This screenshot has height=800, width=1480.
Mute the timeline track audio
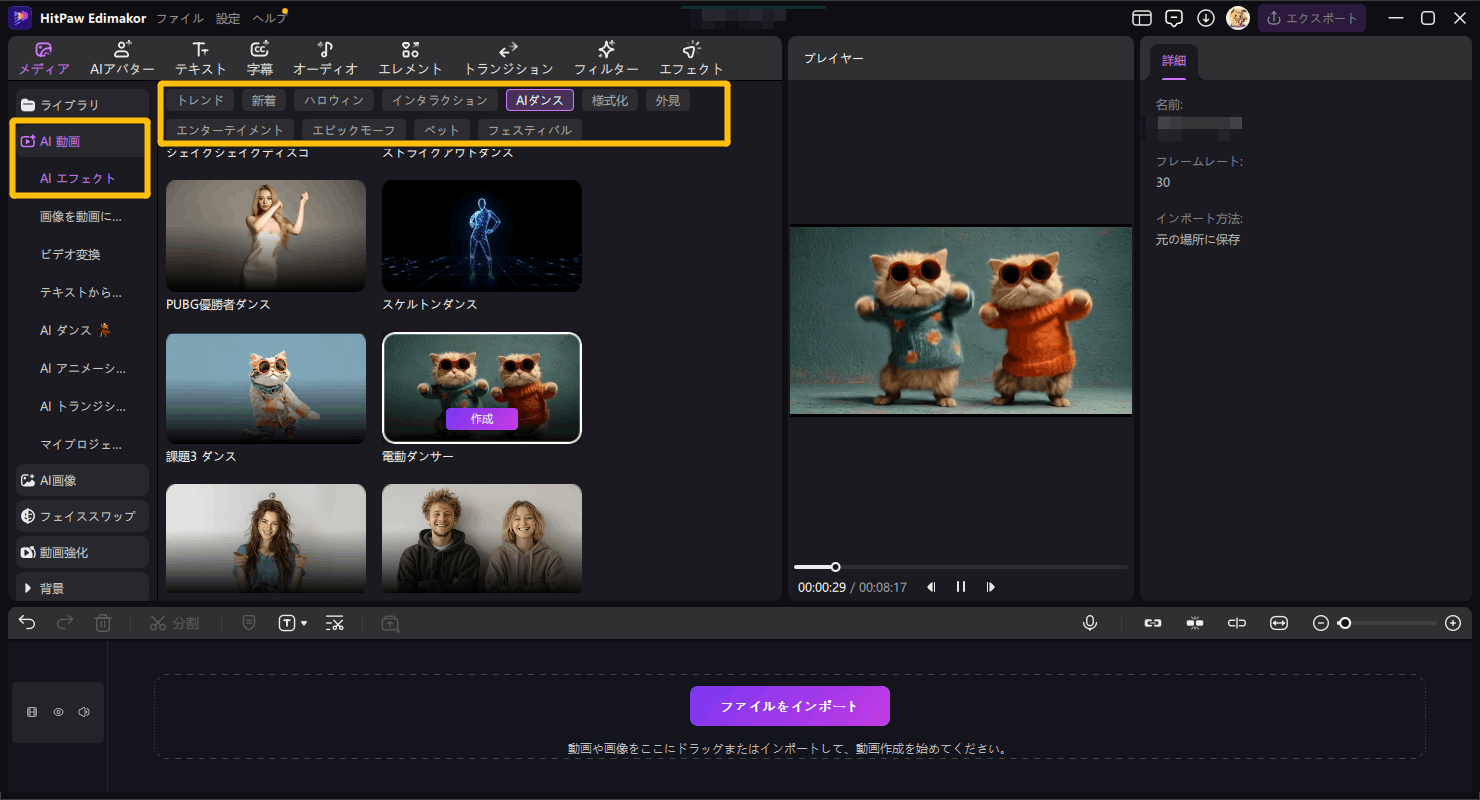84,712
